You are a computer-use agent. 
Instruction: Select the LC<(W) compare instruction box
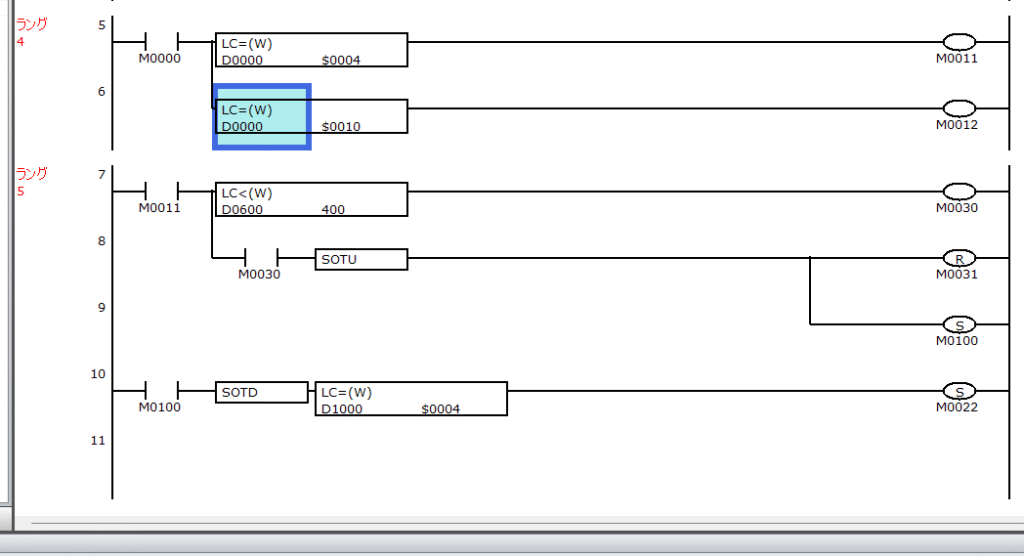pos(312,200)
